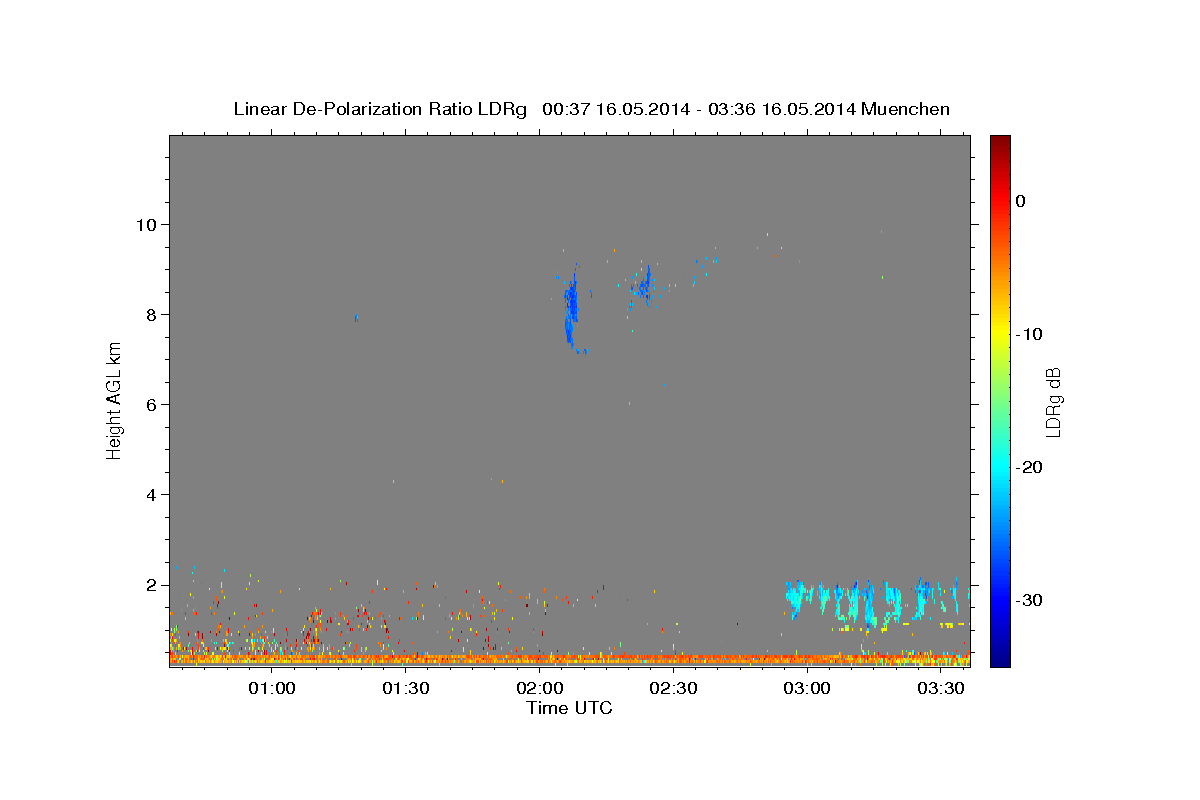
Task: Click the height tick label 8
Action: pos(152,314)
